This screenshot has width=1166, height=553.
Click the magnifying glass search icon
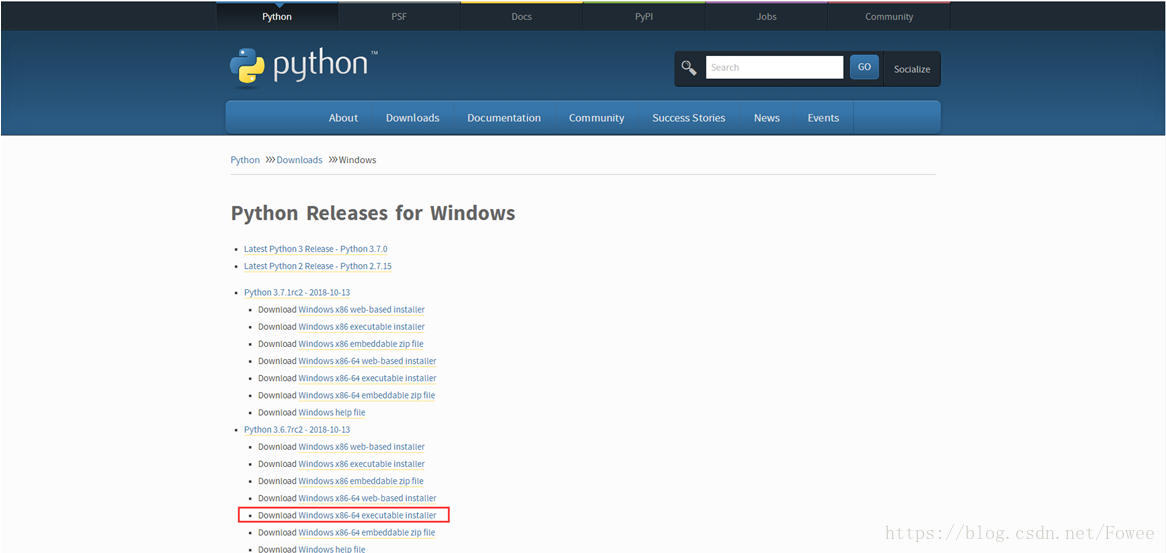(x=689, y=68)
